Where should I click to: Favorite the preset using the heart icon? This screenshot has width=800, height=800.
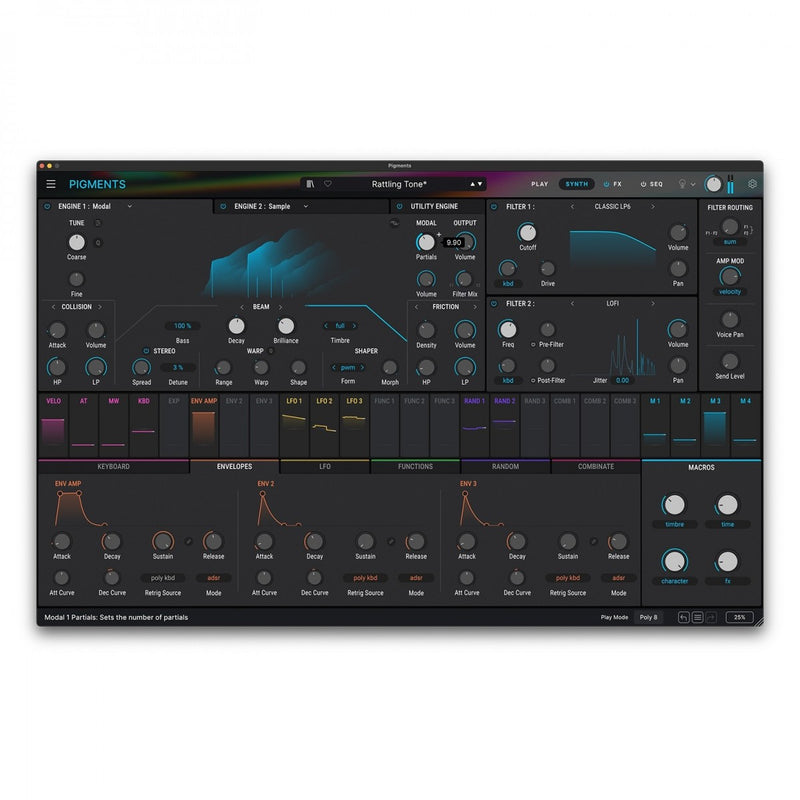click(328, 184)
